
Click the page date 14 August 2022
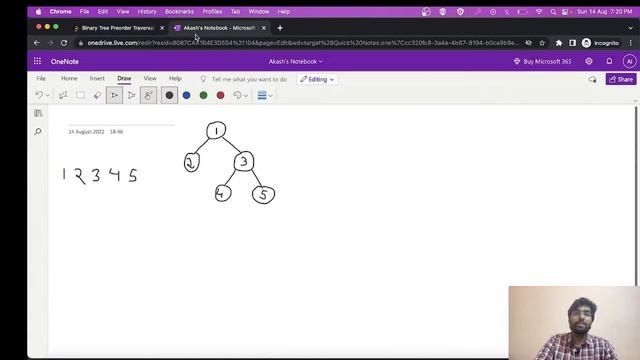pos(86,132)
